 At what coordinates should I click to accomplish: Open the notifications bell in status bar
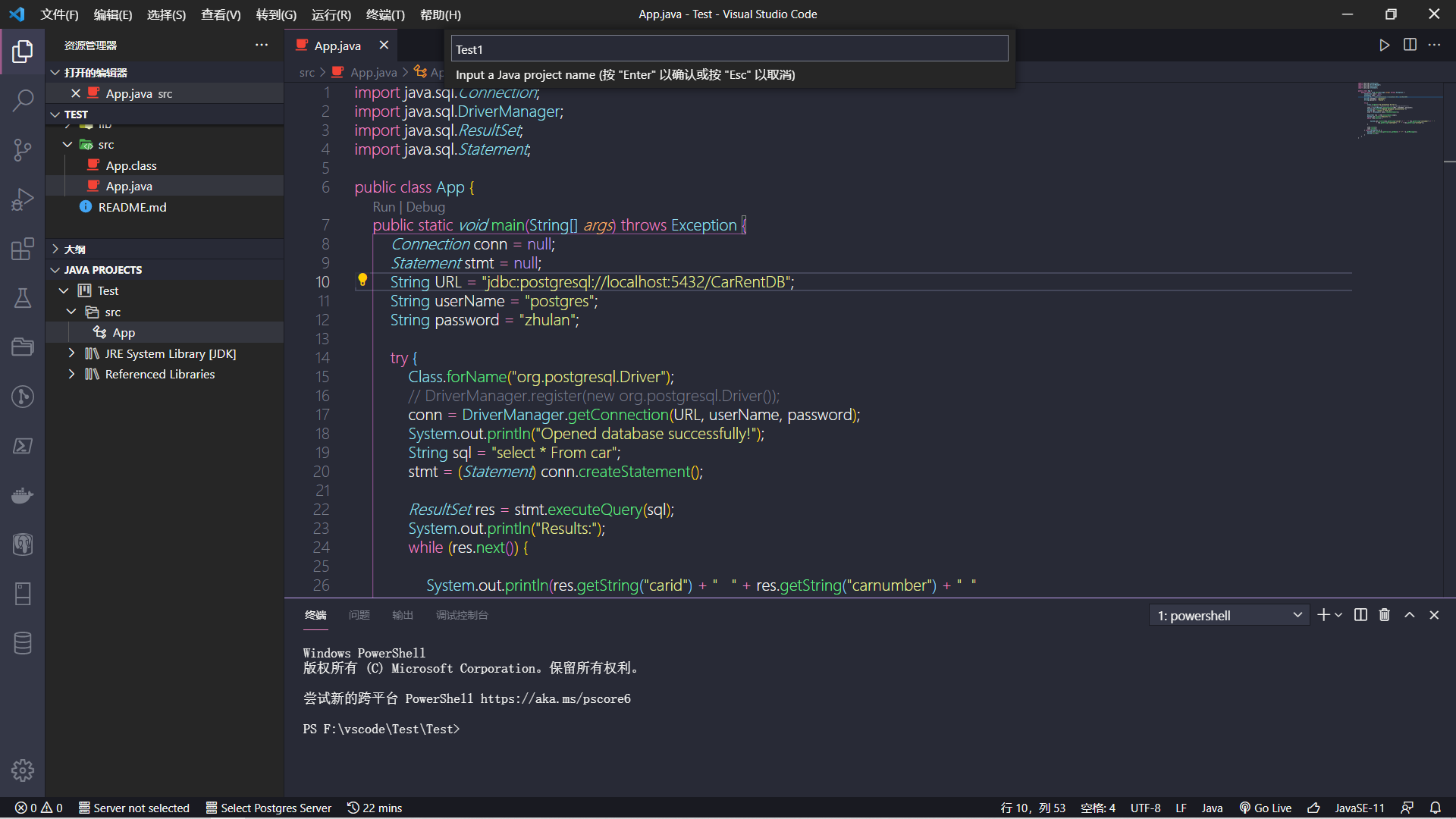coord(1436,808)
